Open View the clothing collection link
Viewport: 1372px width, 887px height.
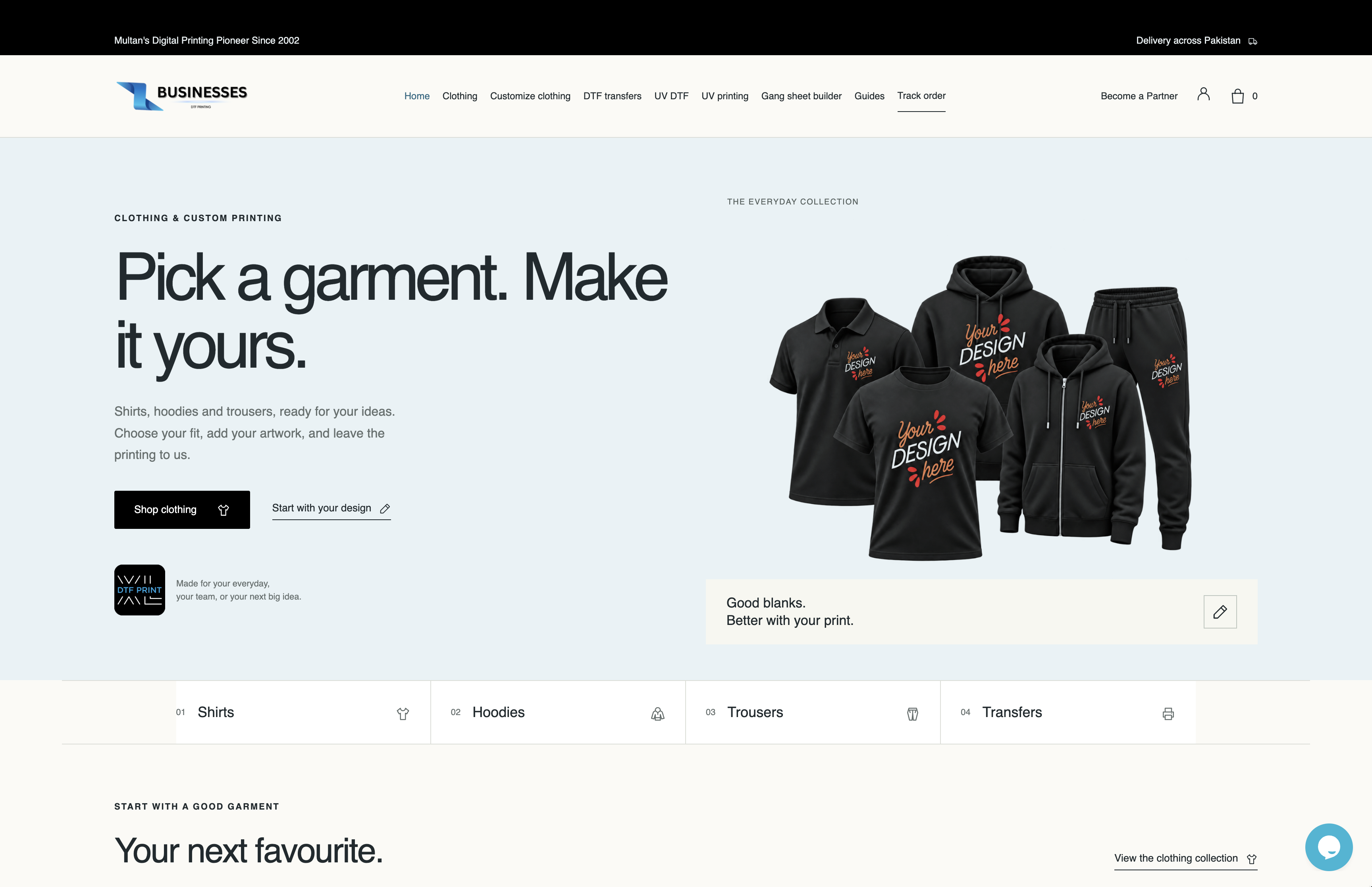coord(1185,858)
